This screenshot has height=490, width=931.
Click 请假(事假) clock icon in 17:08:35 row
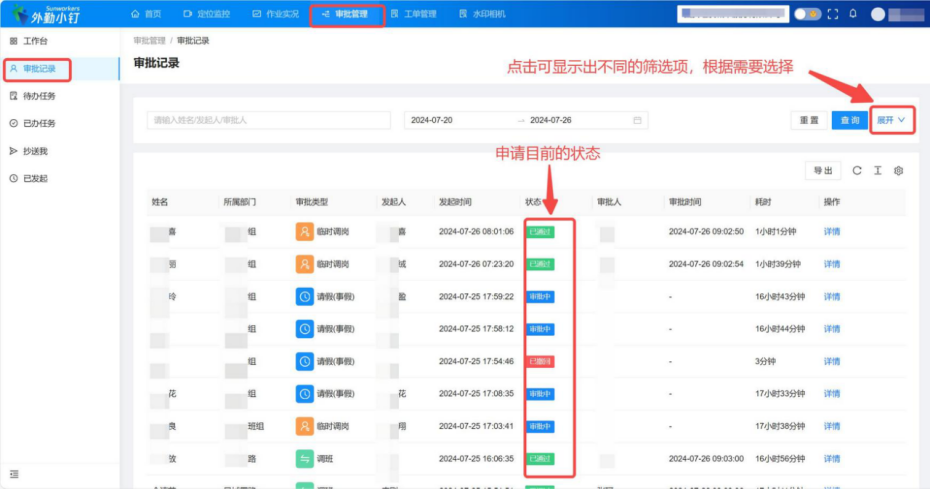305,394
